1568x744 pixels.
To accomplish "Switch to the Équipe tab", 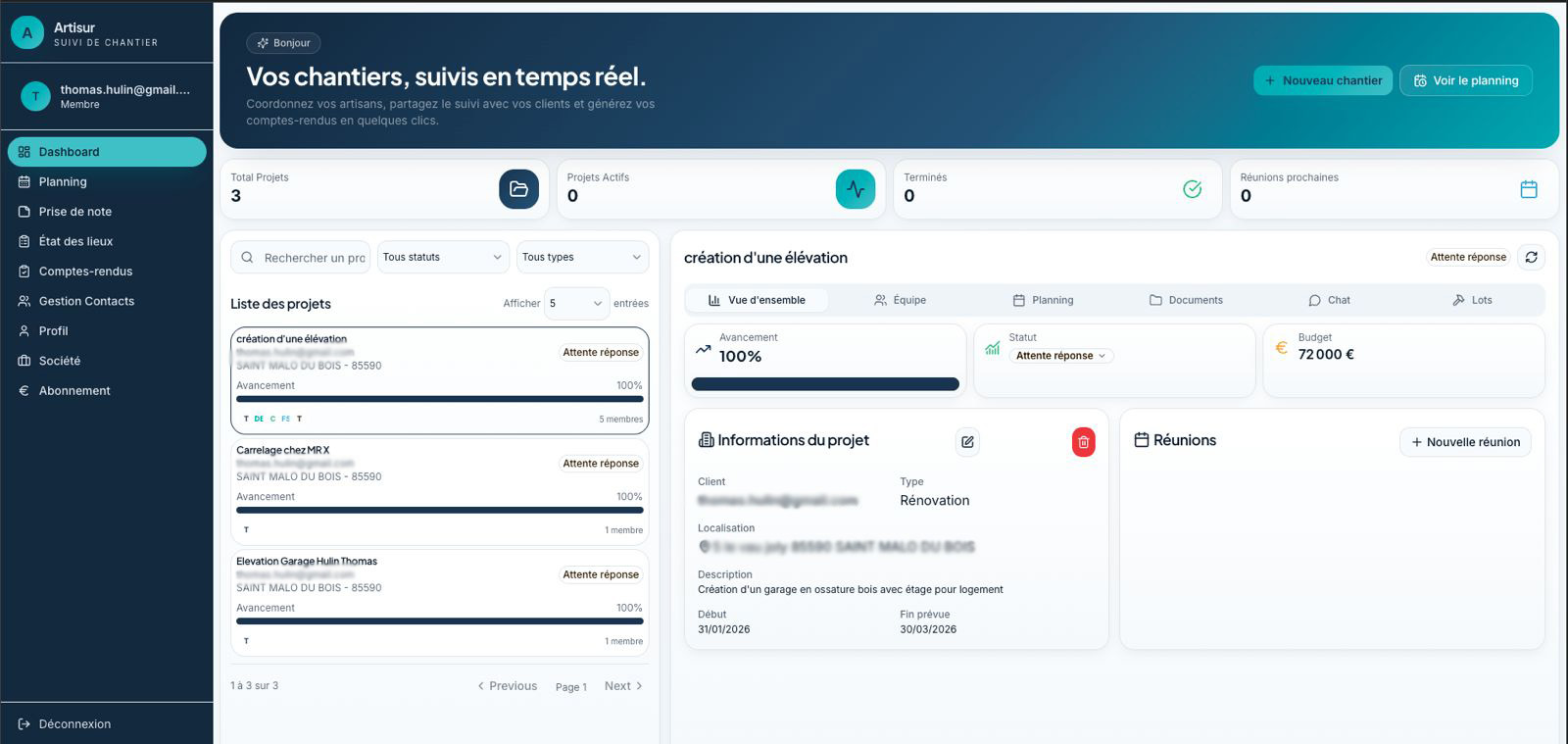I will coord(900,300).
